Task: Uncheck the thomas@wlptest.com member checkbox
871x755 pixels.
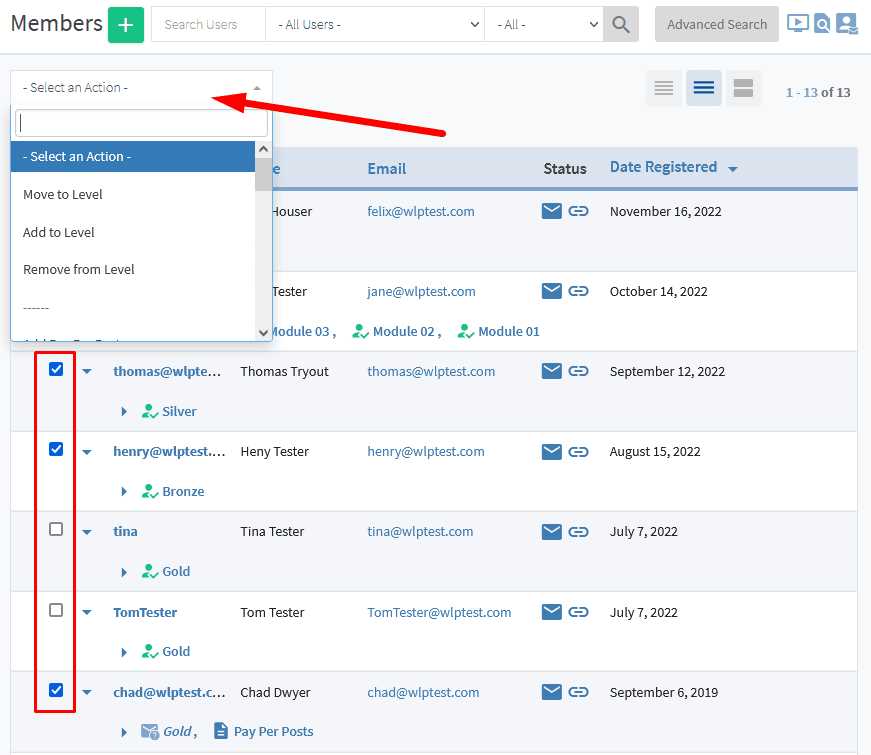Action: [56, 369]
